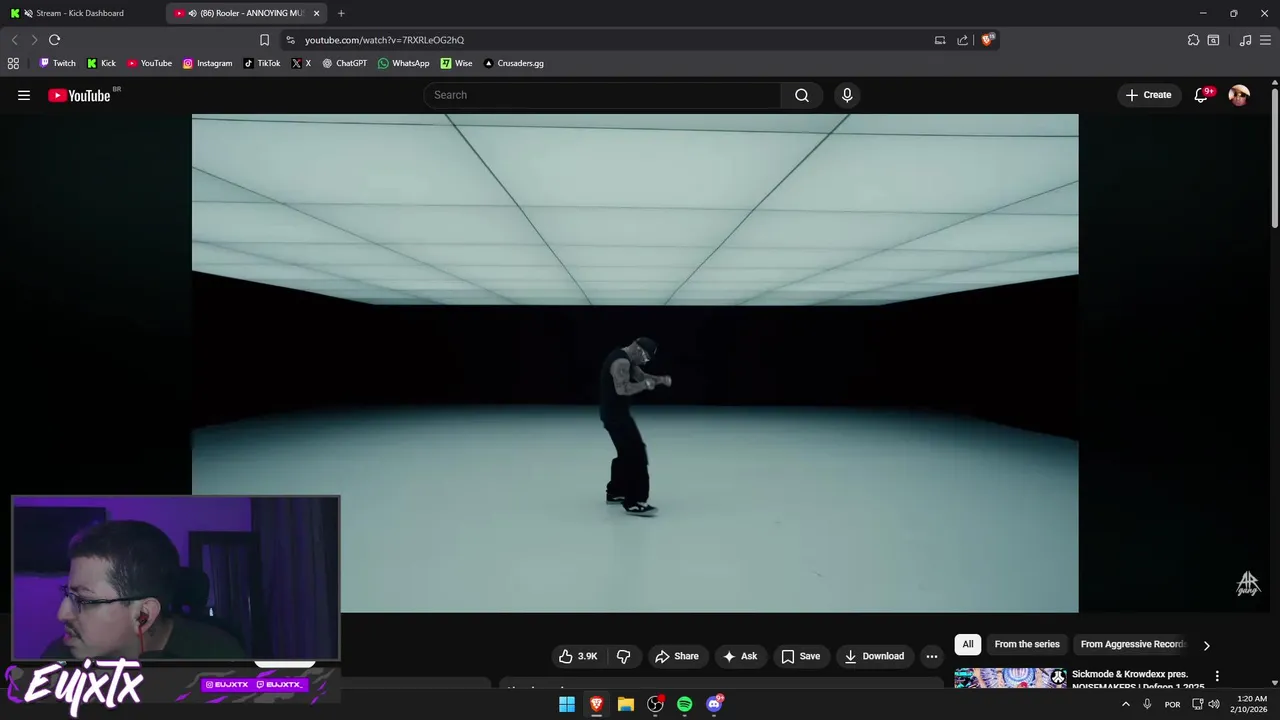Click the video player to pause
Image resolution: width=1280 pixels, height=720 pixels.
[635, 363]
